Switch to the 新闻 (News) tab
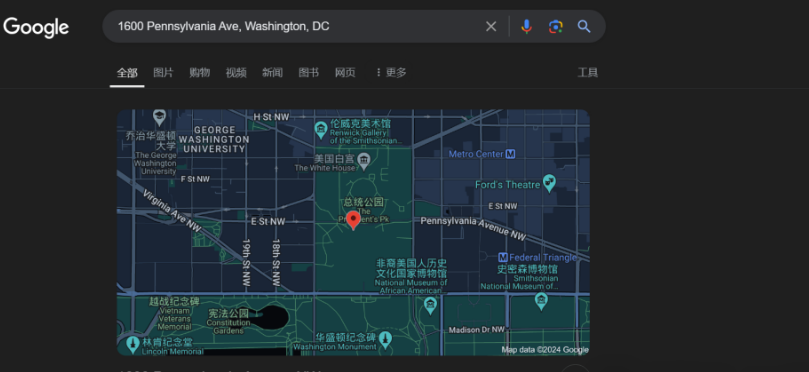Viewport: 809px width, 372px height. tap(272, 73)
